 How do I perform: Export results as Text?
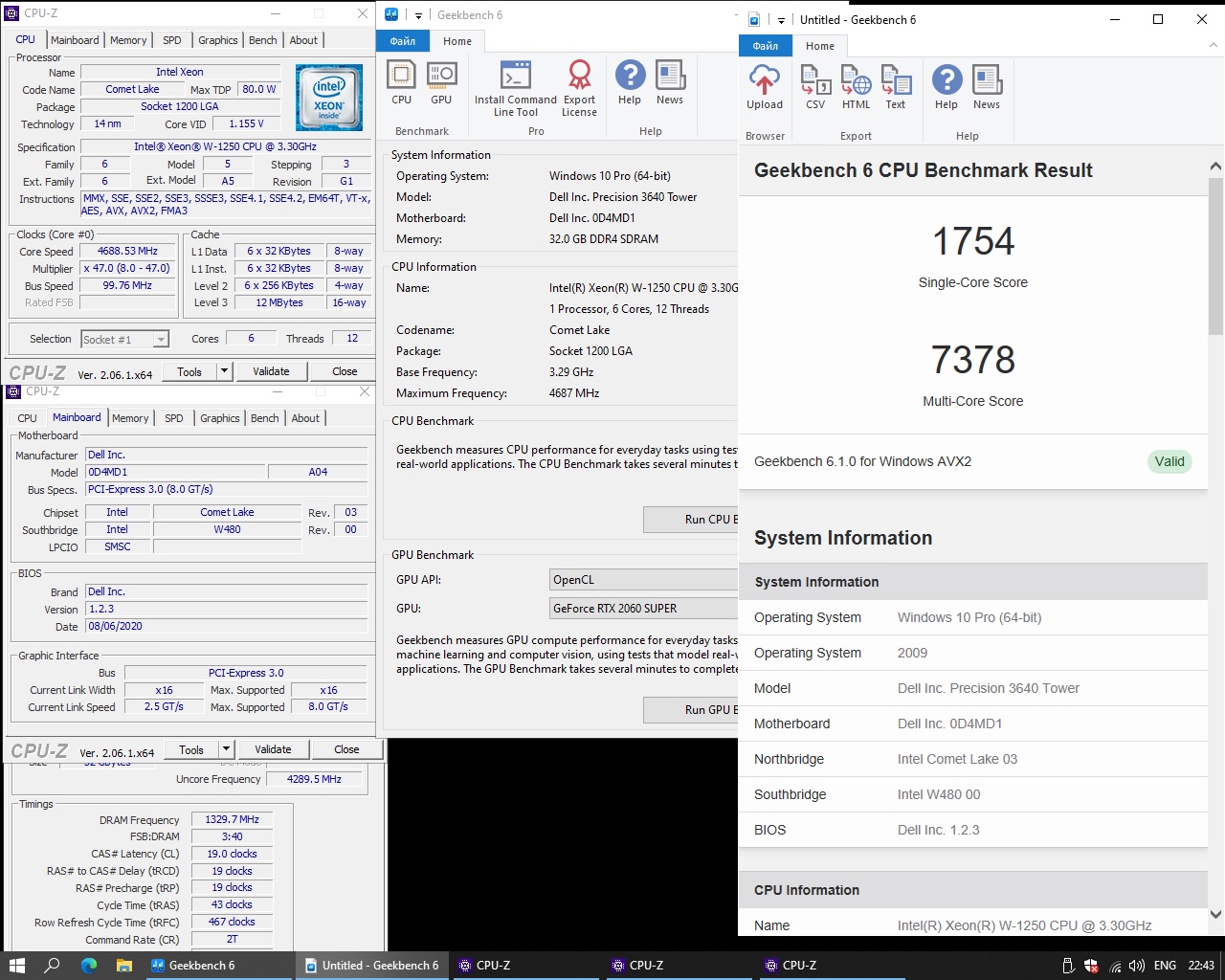click(x=896, y=87)
